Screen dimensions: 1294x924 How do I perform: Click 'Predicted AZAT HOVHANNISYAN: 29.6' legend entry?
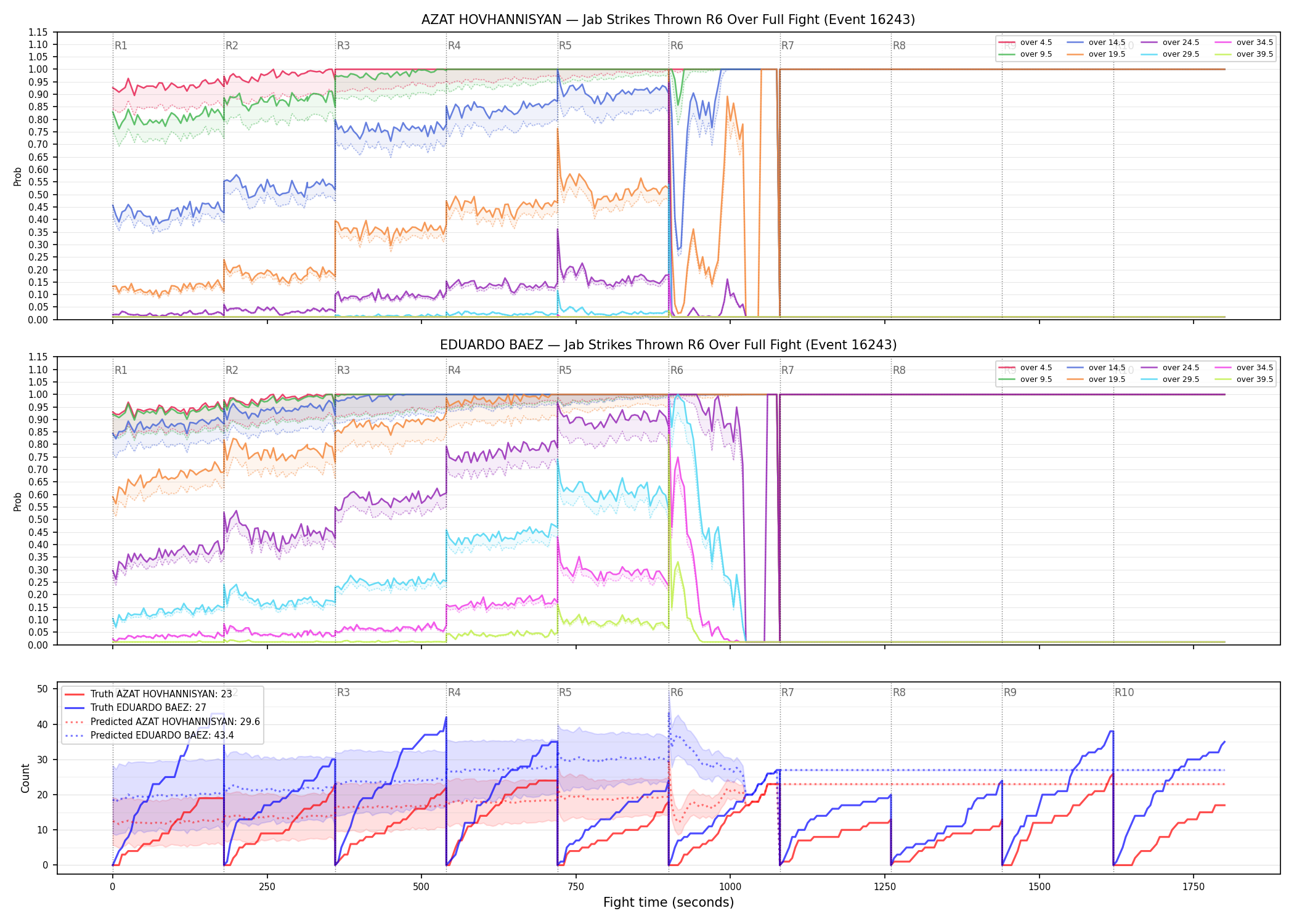tap(163, 722)
